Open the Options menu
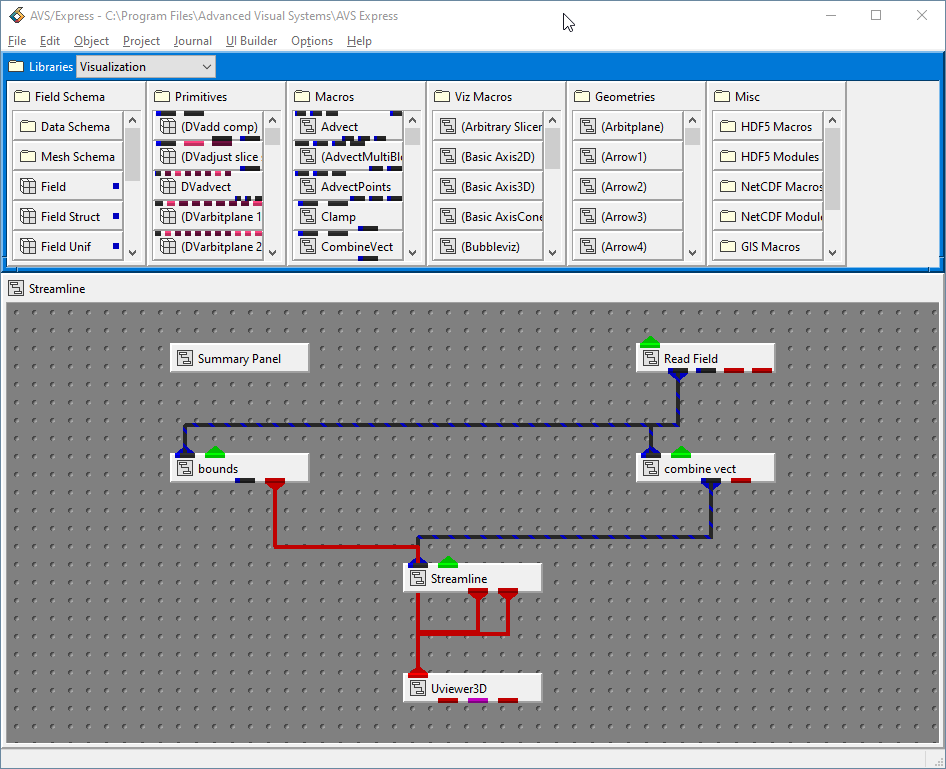Screen dimensions: 946x769 (312, 41)
